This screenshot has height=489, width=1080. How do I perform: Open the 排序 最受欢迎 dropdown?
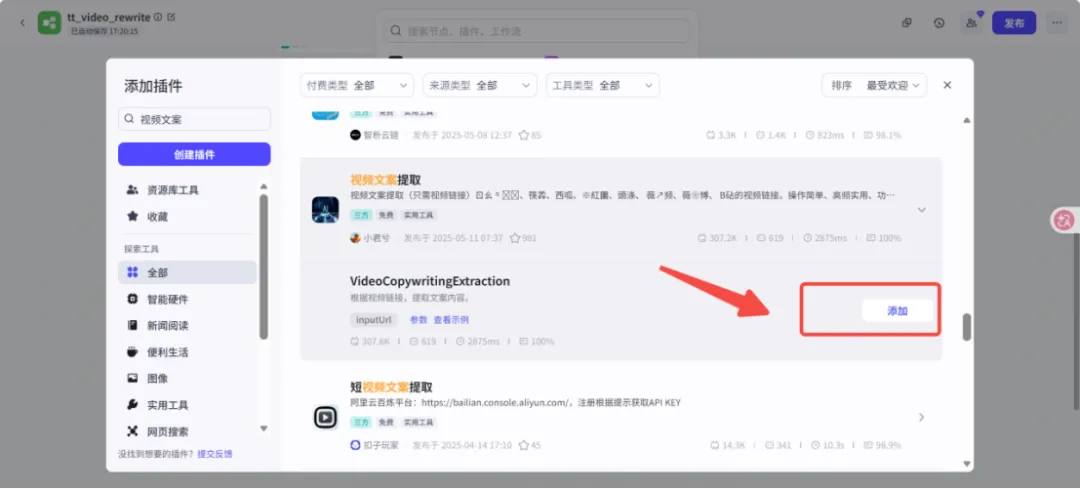click(x=874, y=85)
